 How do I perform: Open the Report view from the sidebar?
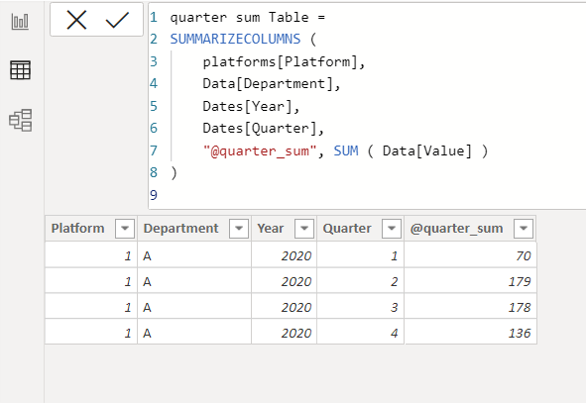point(20,22)
